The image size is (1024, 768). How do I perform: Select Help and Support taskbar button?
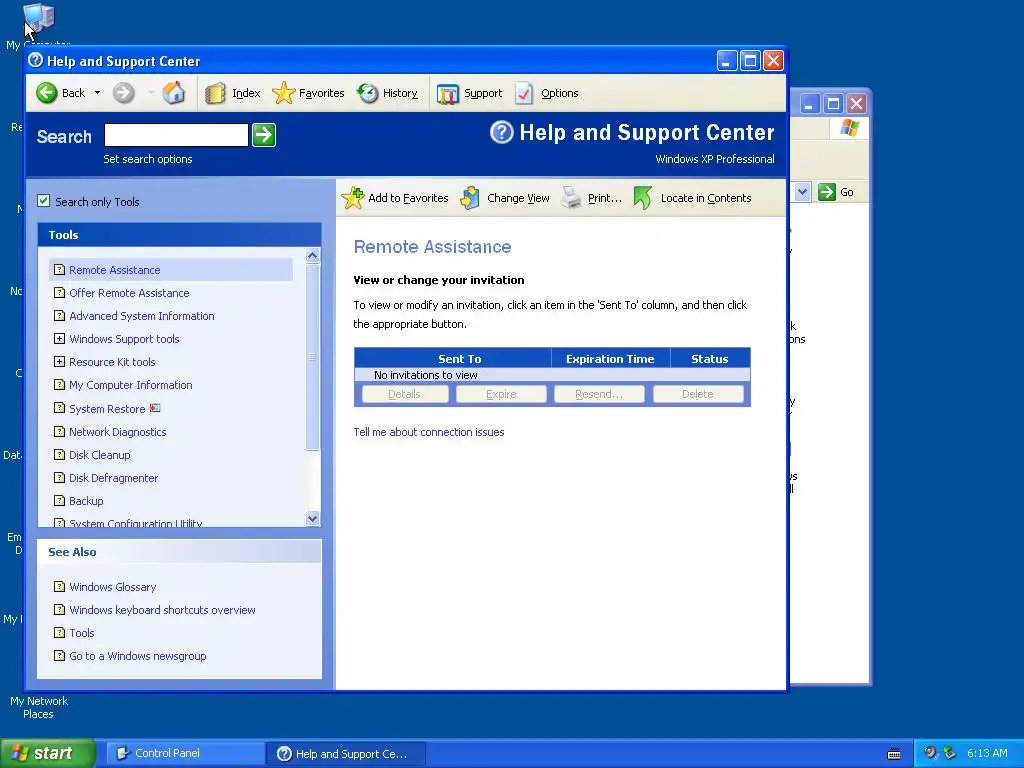[346, 754]
